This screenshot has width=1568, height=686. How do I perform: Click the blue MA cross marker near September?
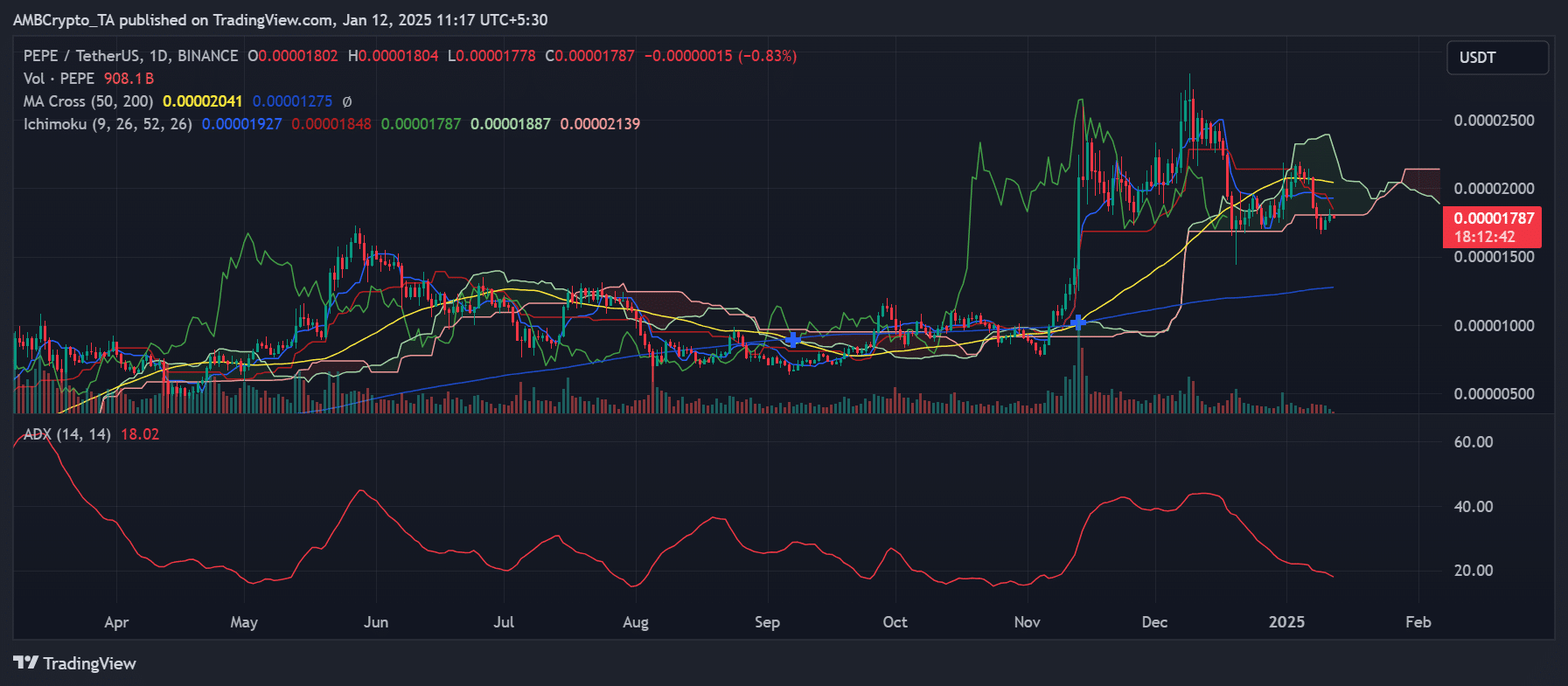792,339
